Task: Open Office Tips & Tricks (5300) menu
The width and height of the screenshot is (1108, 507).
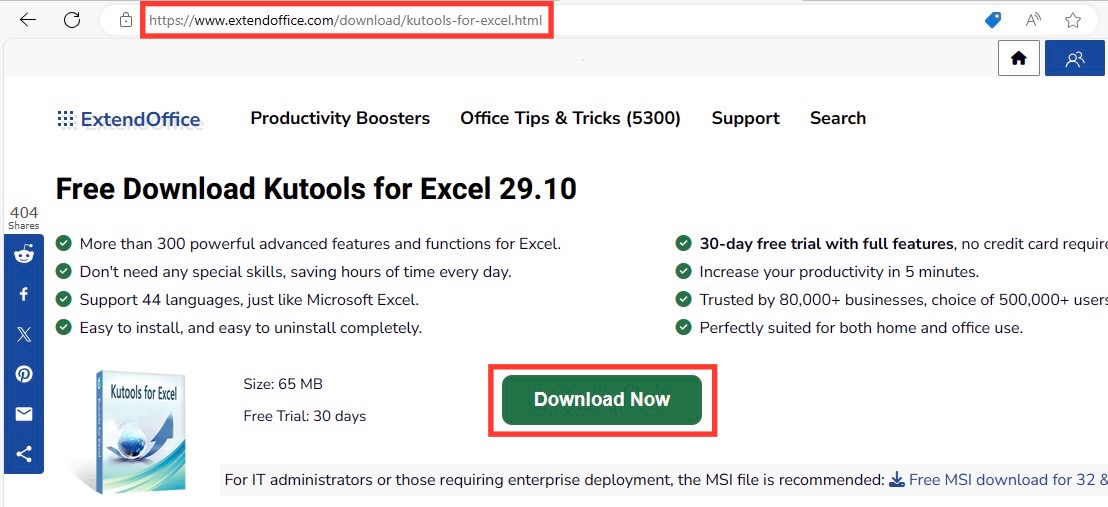Action: tap(570, 118)
